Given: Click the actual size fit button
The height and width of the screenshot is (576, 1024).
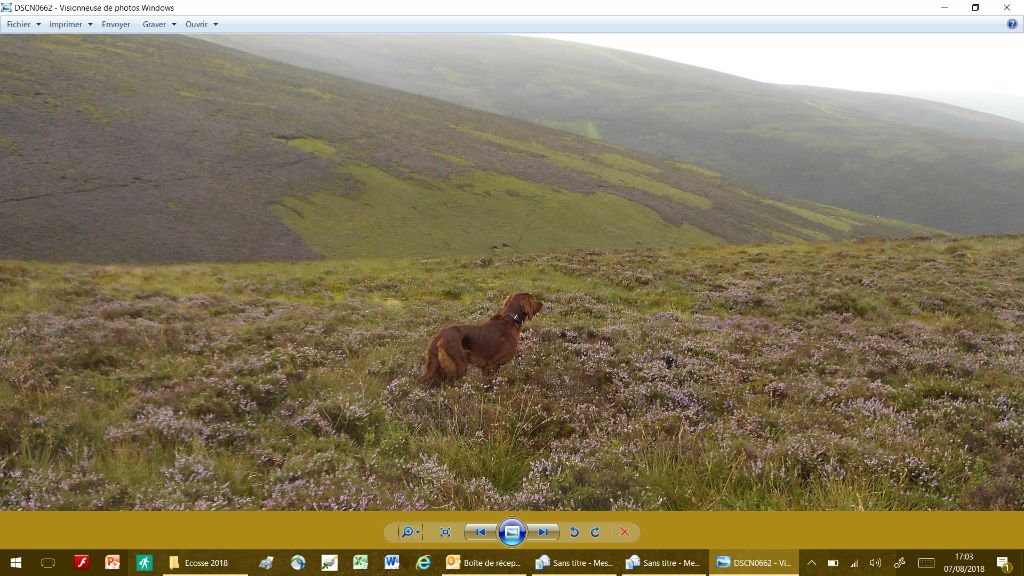Looking at the screenshot, I should 445,532.
